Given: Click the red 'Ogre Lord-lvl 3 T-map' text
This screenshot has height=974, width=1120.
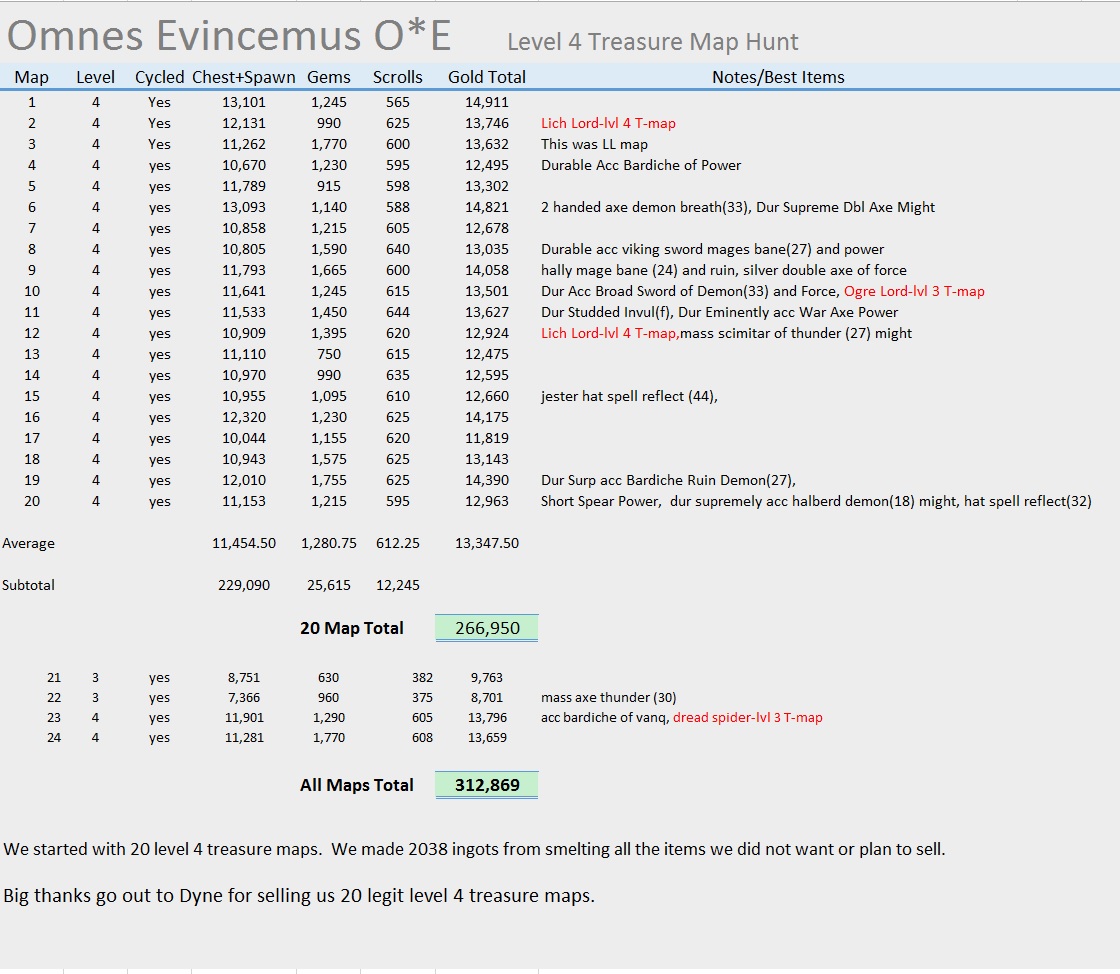Looking at the screenshot, I should [x=914, y=291].
